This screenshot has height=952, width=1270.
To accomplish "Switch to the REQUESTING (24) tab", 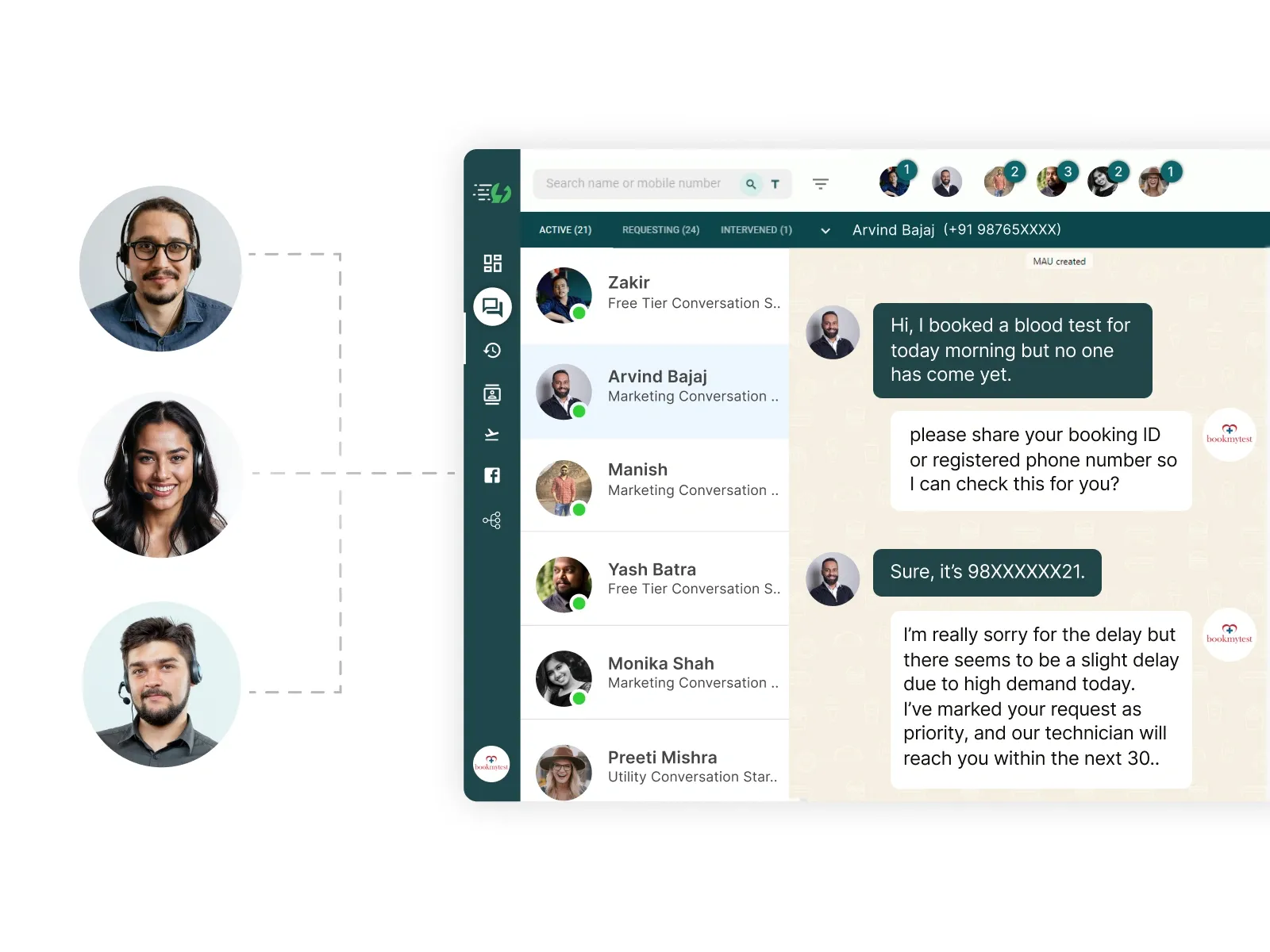I will [x=660, y=230].
